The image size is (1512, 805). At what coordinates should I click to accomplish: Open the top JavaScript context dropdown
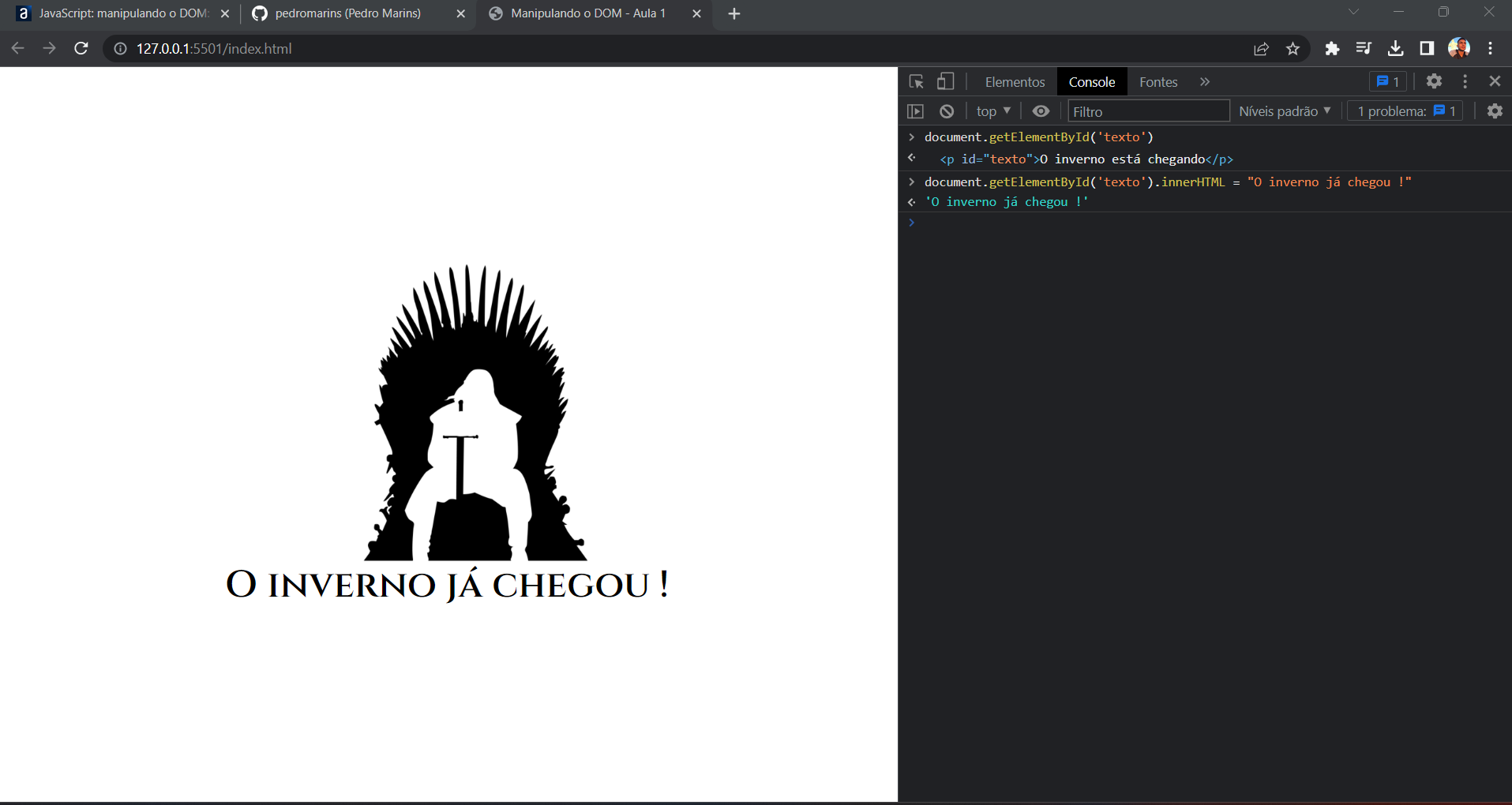[993, 111]
